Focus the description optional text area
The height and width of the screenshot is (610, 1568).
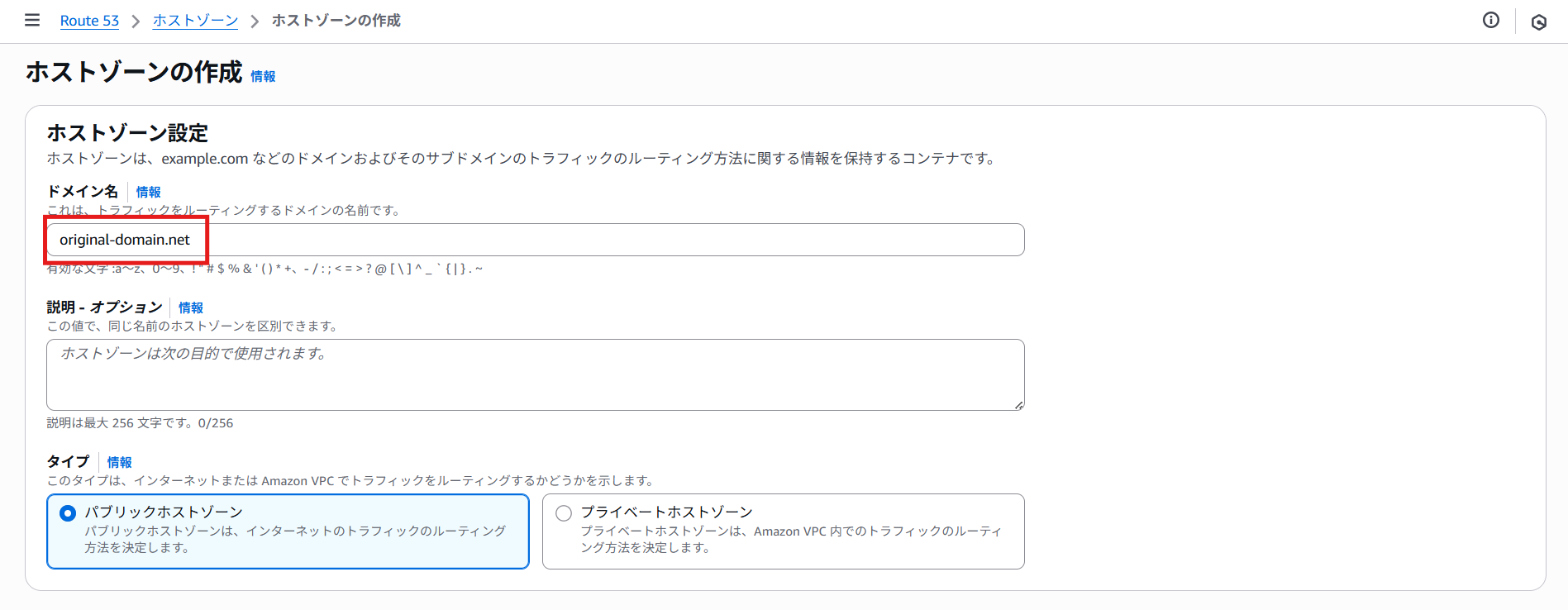[536, 374]
